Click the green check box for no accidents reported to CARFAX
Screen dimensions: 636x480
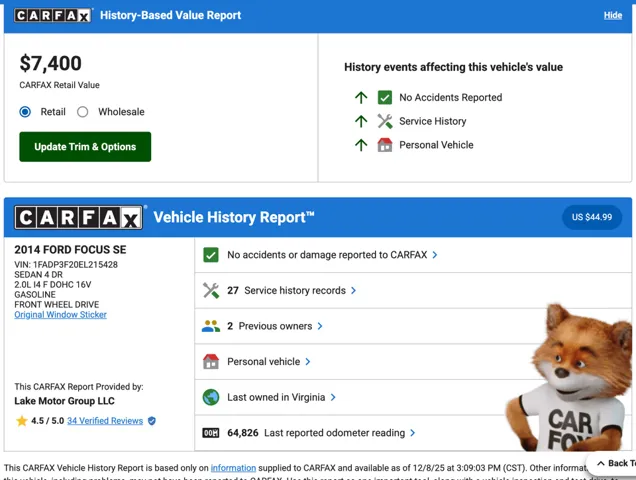[x=211, y=255]
